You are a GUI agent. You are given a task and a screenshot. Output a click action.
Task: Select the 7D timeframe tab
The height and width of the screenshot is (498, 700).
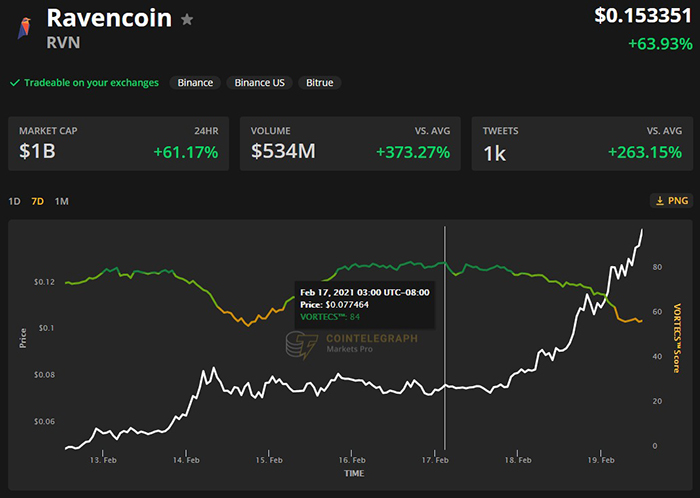[38, 201]
